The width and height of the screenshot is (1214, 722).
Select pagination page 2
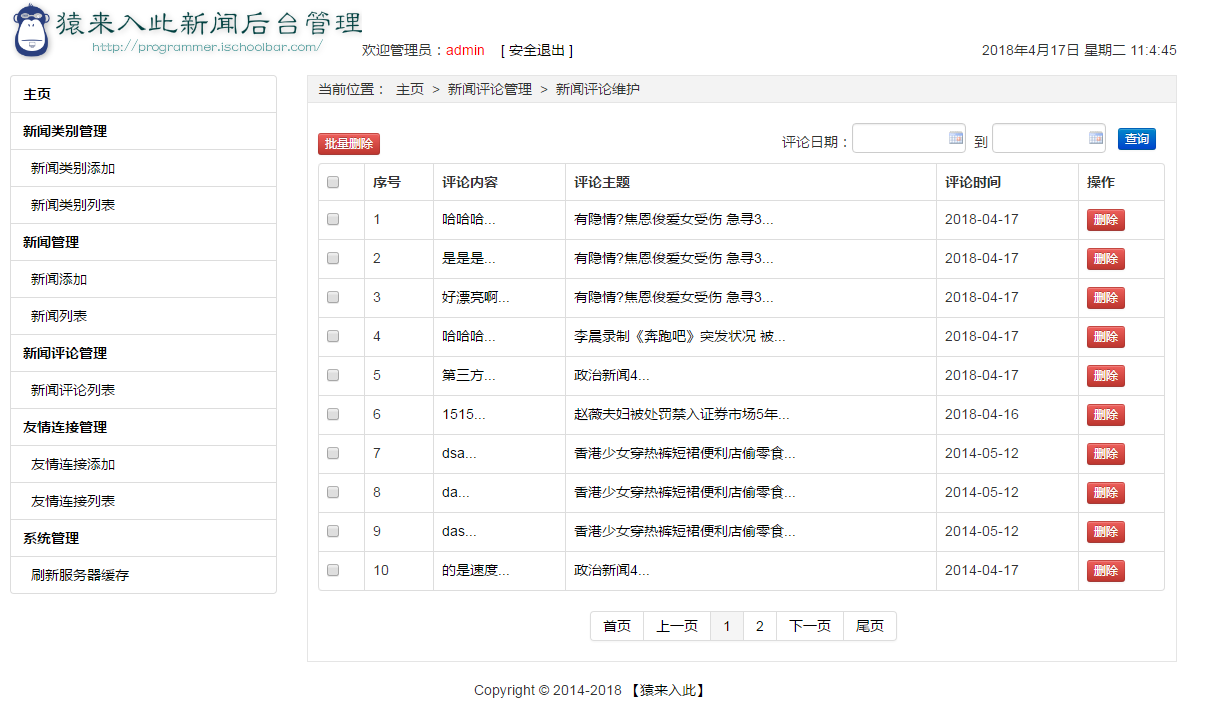[x=760, y=626]
